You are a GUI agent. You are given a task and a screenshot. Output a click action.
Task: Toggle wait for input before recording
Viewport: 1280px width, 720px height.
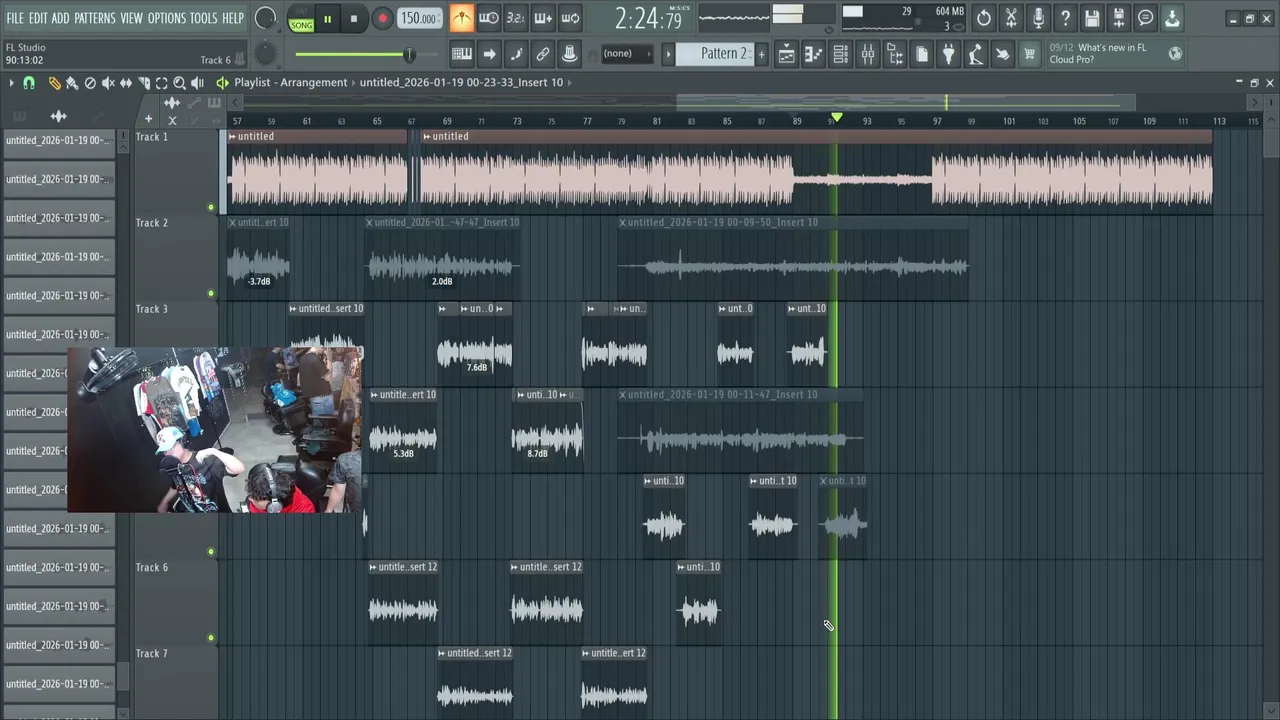click(489, 18)
